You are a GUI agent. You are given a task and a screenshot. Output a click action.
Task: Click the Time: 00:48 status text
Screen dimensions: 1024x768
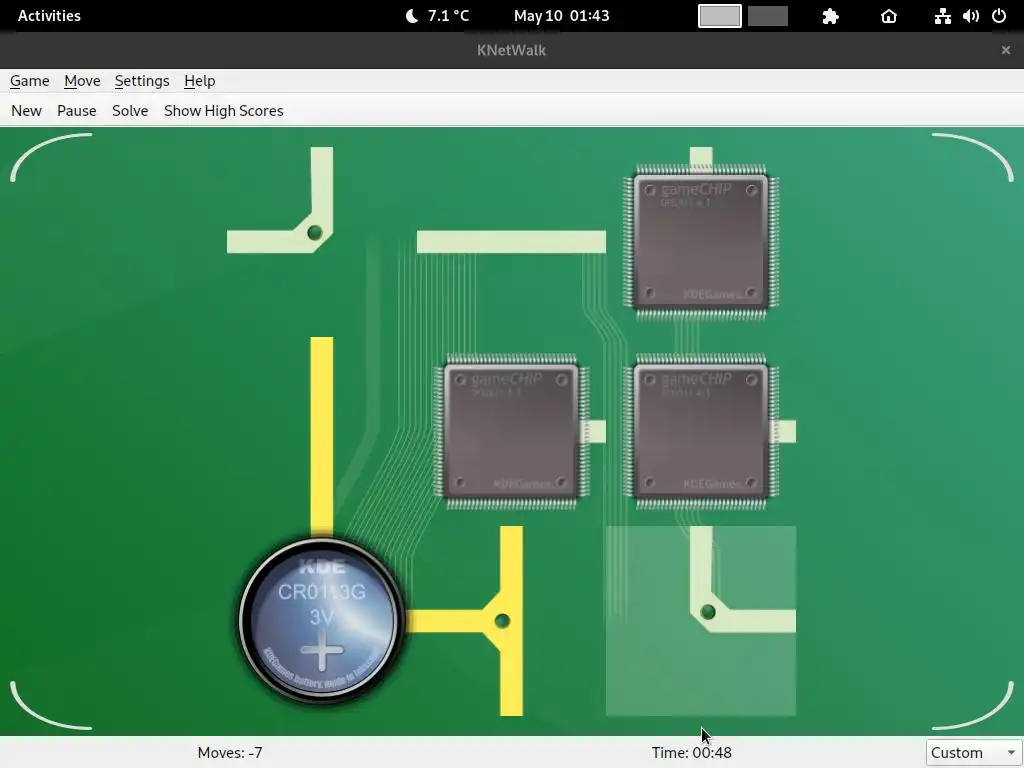coord(692,752)
